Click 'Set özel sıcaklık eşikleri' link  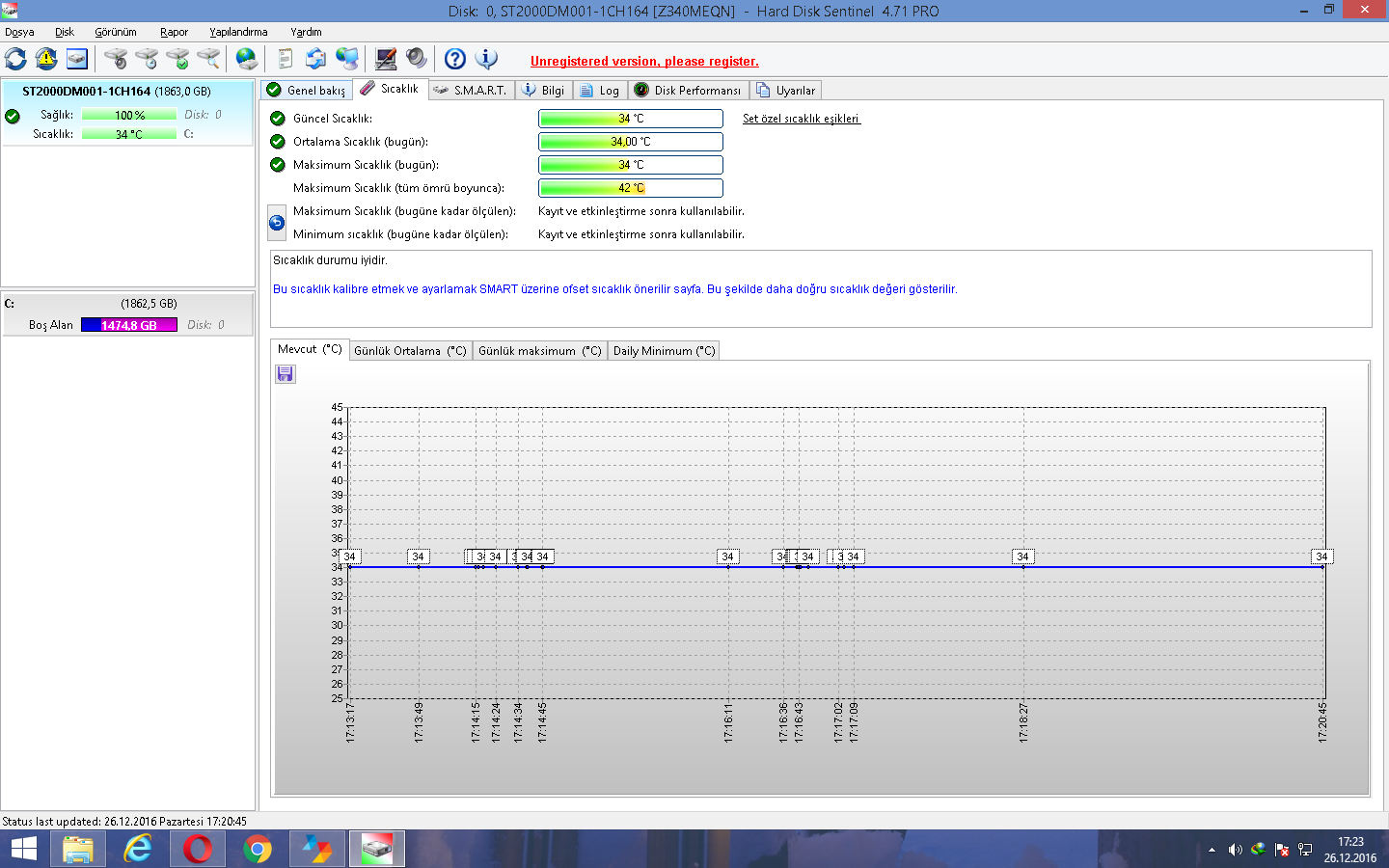tap(801, 119)
